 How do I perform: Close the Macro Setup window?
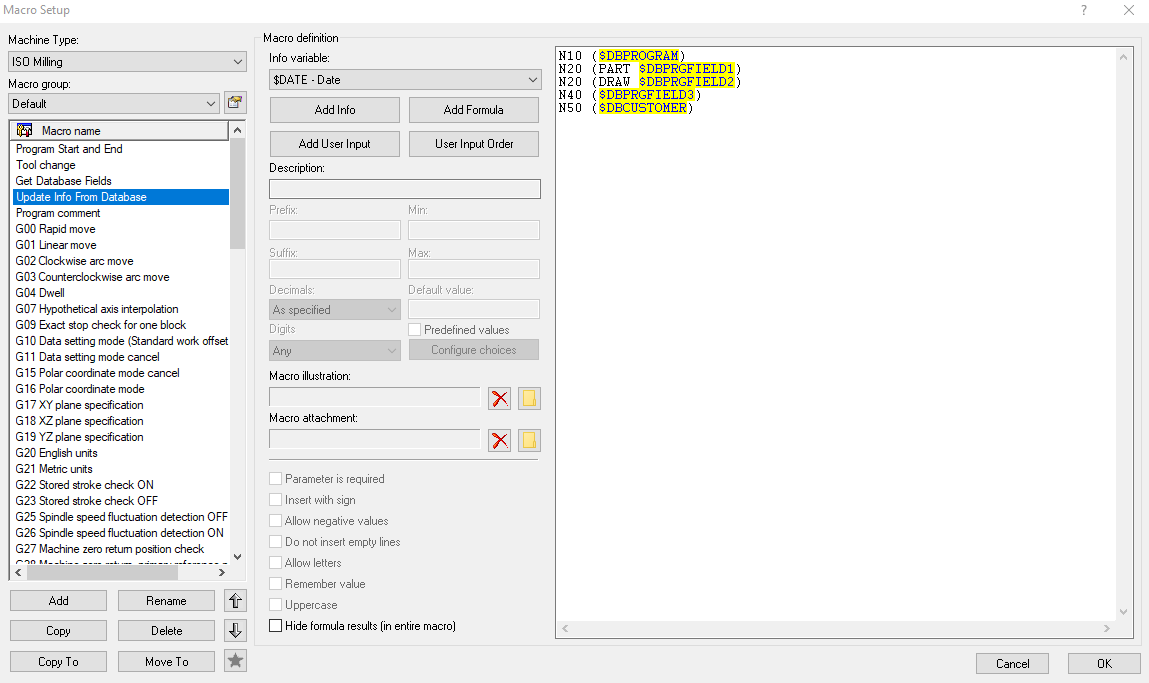pos(1129,10)
